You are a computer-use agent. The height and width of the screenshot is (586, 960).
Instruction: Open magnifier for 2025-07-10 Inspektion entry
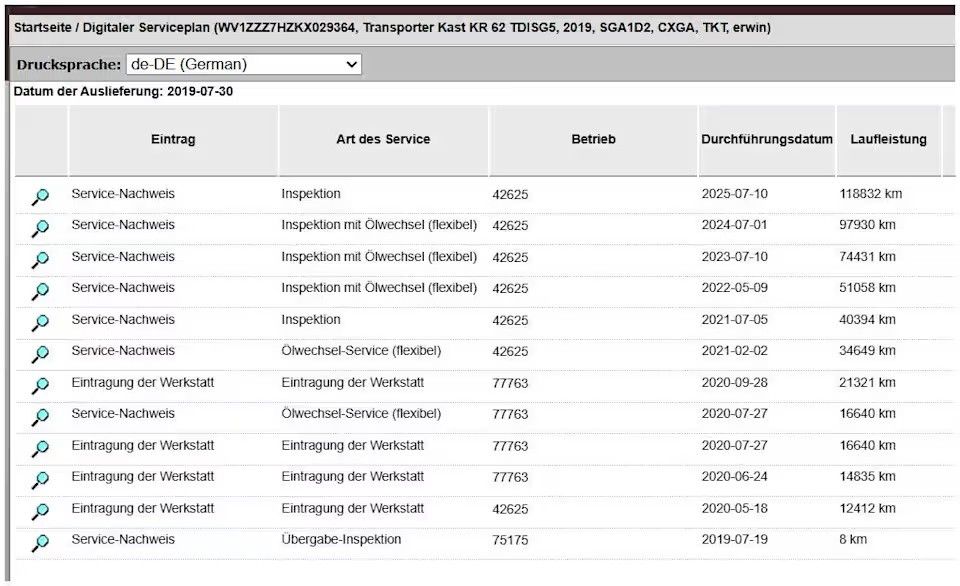point(40,197)
